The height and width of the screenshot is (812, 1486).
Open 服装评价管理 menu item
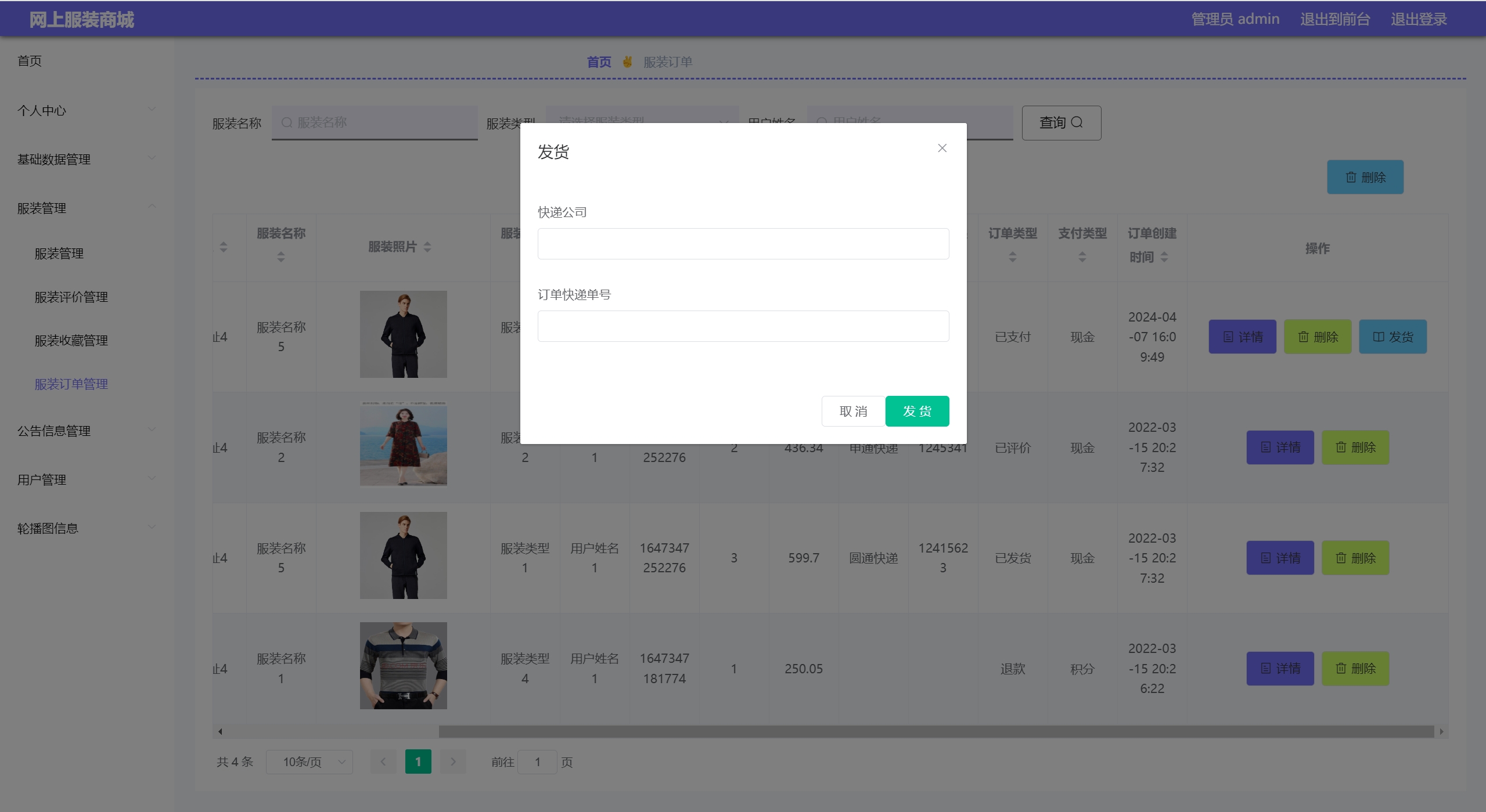coord(71,297)
